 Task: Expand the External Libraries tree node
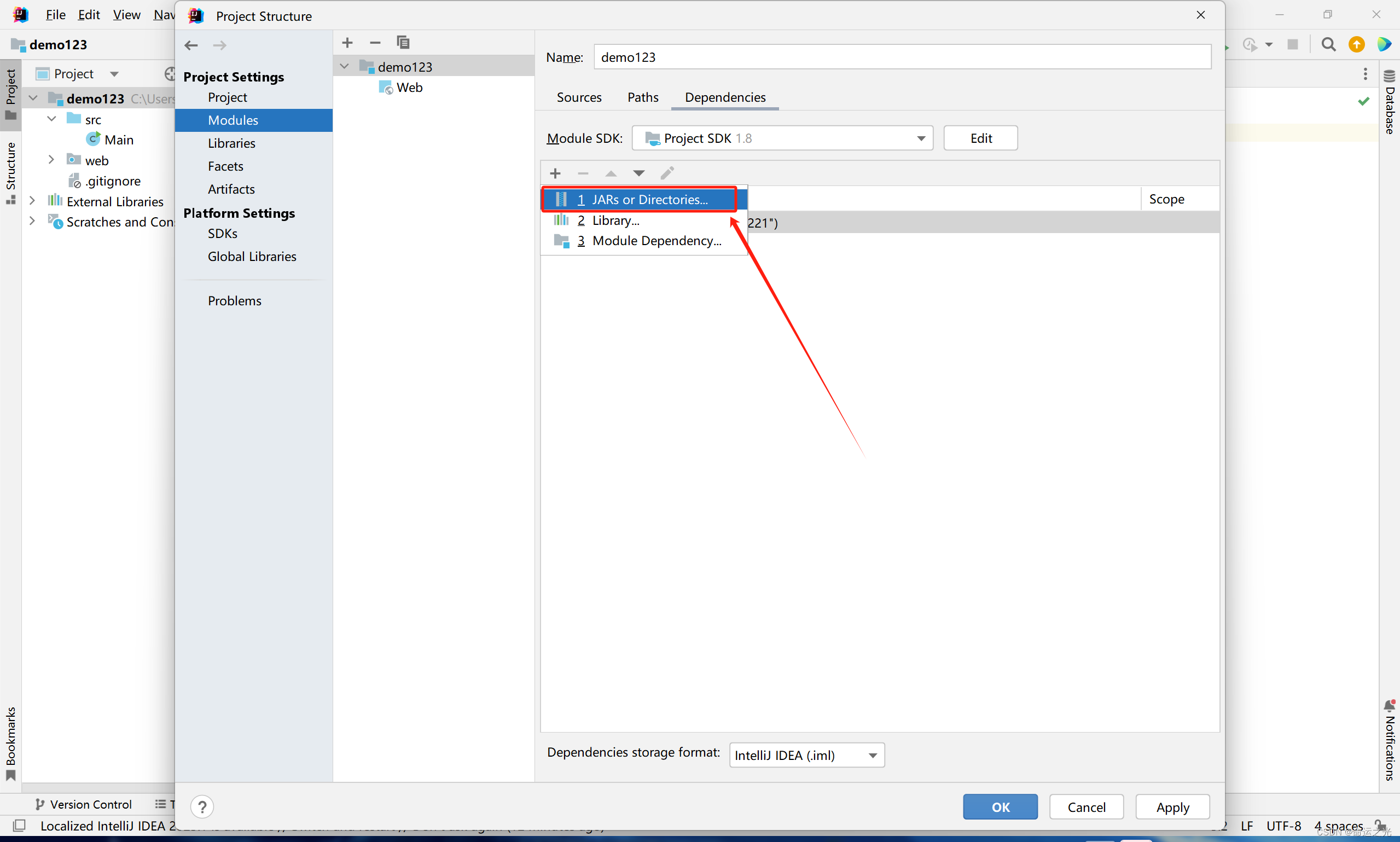37,201
